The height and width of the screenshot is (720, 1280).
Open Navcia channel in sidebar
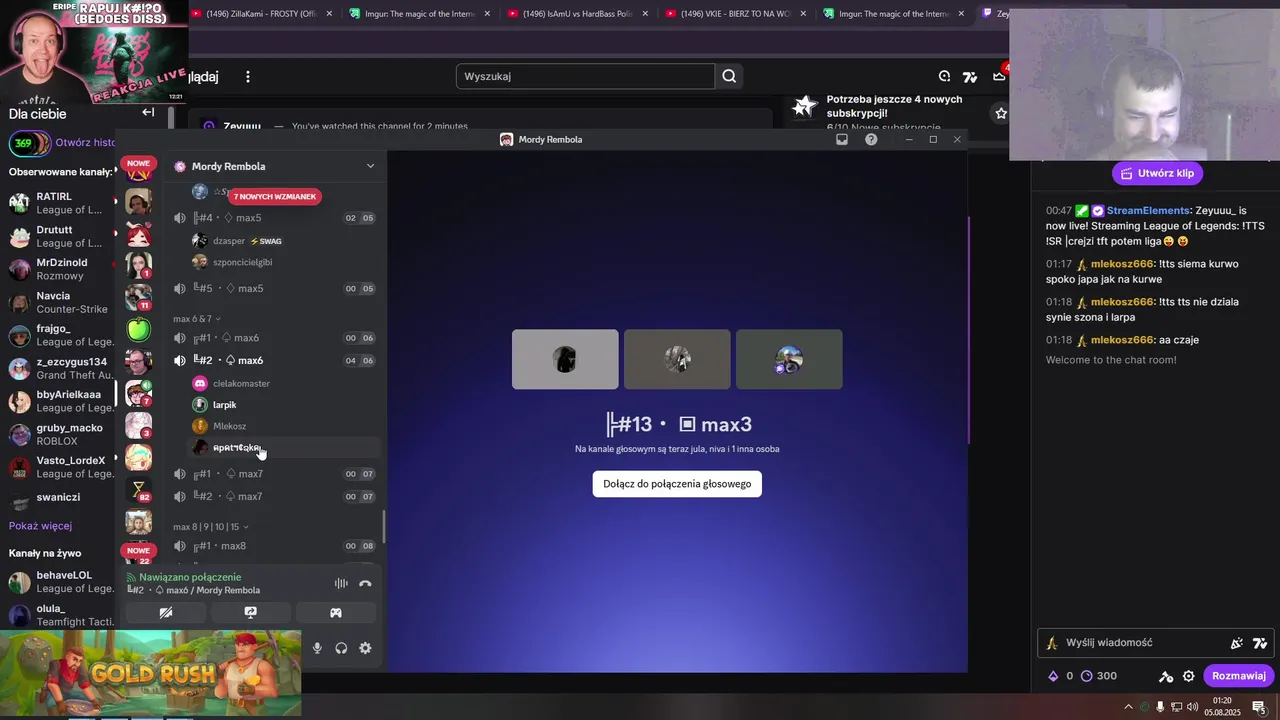tap(60, 302)
